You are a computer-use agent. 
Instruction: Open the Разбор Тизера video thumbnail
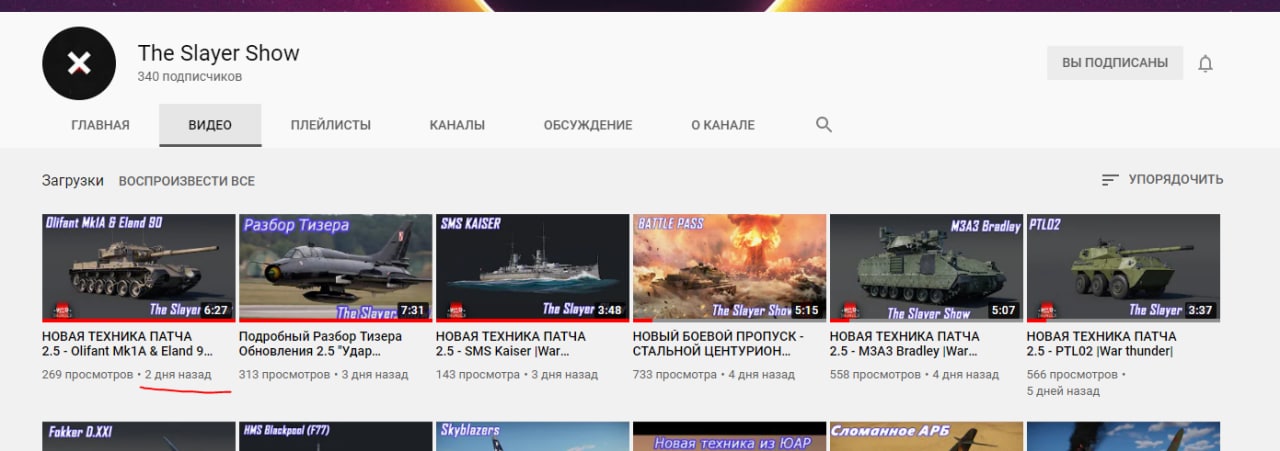(336, 268)
